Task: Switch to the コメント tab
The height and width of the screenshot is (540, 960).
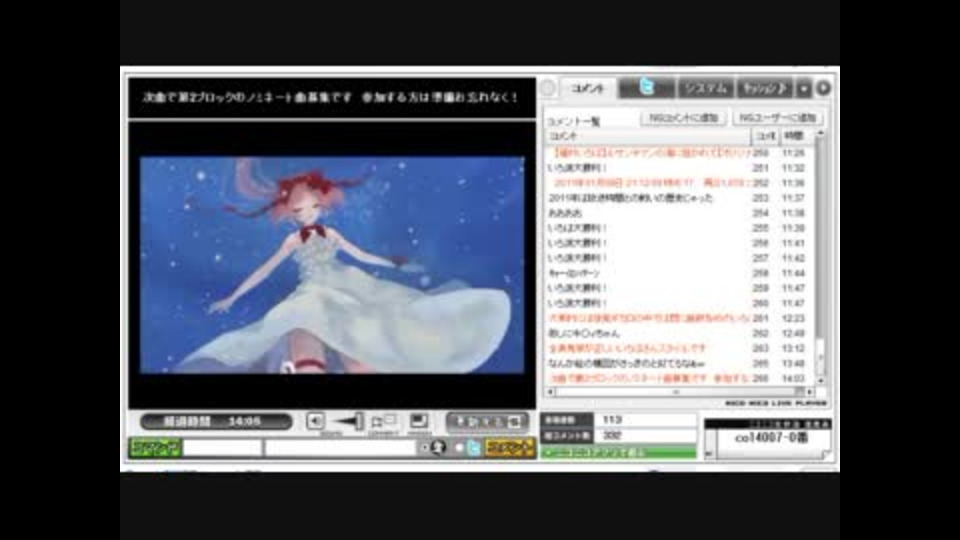Action: pos(588,89)
